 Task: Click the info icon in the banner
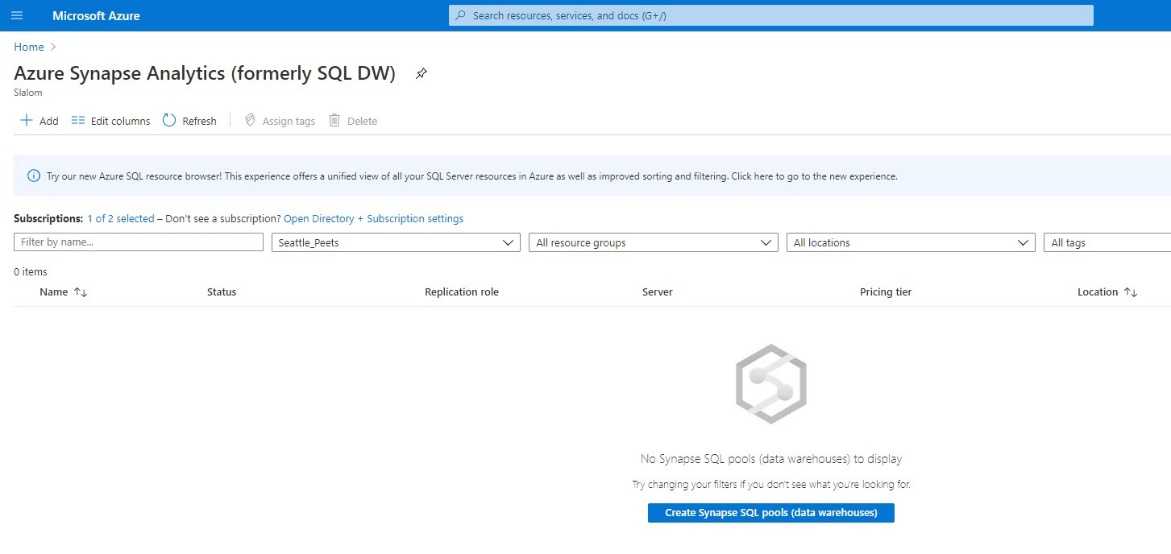34,176
